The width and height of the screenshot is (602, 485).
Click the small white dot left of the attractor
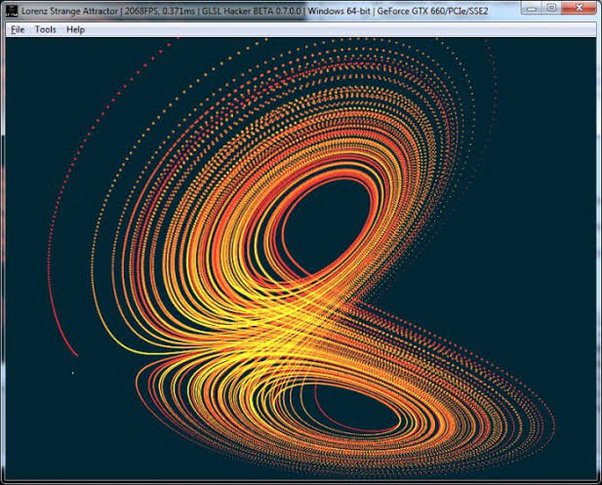(73, 372)
